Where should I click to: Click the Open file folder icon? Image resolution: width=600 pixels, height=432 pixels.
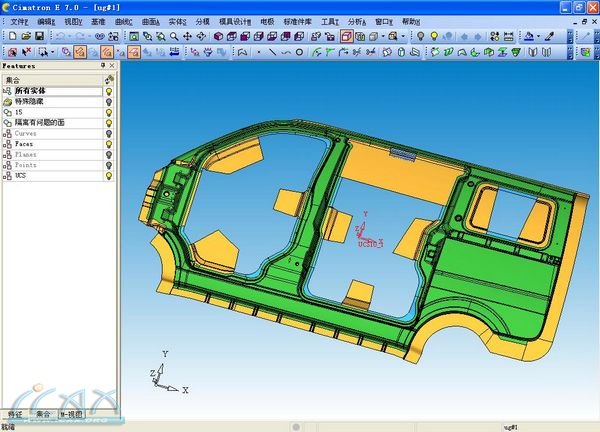point(26,36)
